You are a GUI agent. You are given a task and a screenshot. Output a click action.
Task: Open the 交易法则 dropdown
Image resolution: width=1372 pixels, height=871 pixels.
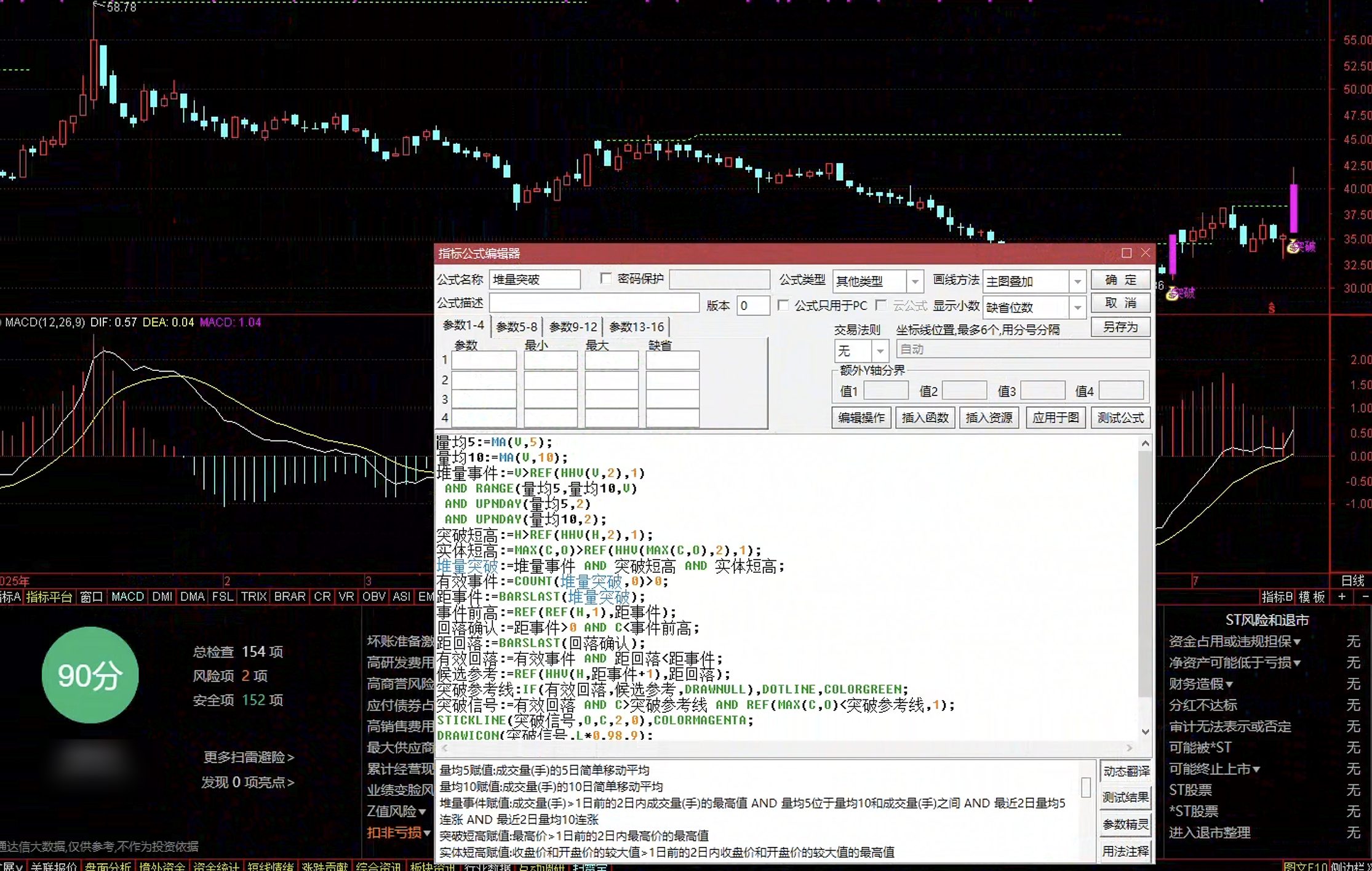coord(880,351)
